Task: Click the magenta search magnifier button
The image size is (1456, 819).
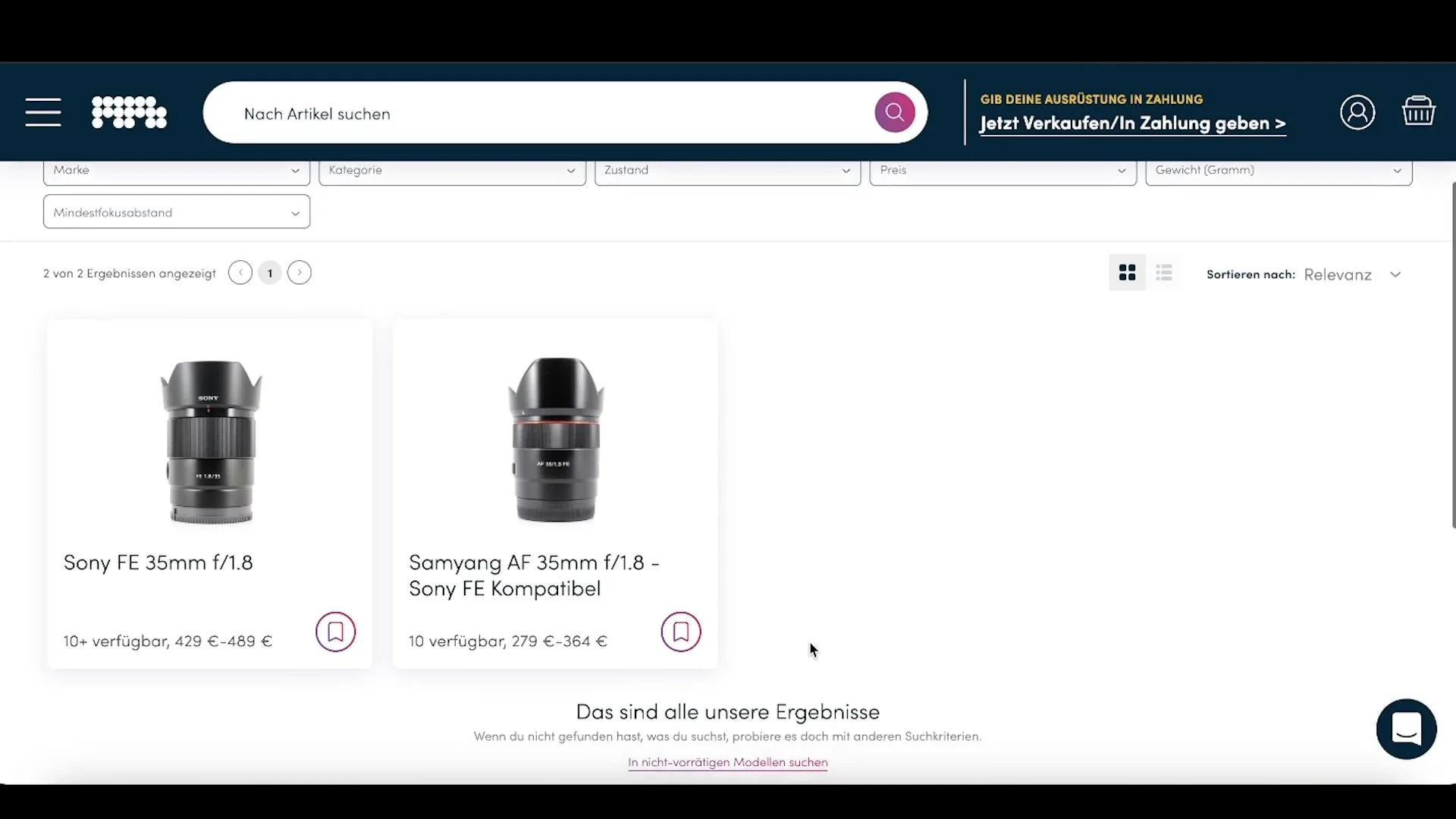Action: click(894, 113)
